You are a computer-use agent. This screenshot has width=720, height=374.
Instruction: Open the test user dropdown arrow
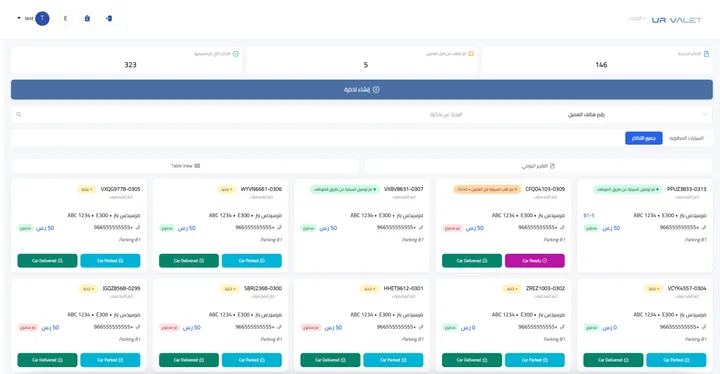tap(19, 18)
